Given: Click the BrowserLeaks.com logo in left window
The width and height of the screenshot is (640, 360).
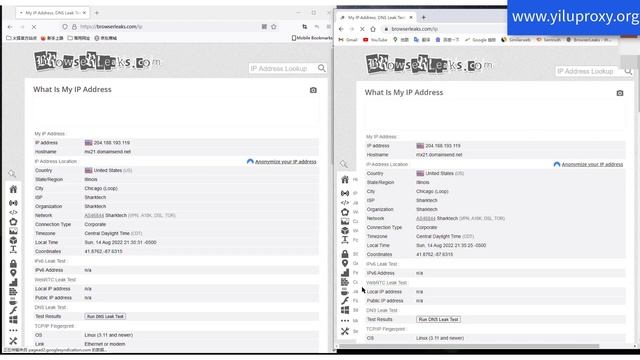Looking at the screenshot, I should [x=97, y=61].
